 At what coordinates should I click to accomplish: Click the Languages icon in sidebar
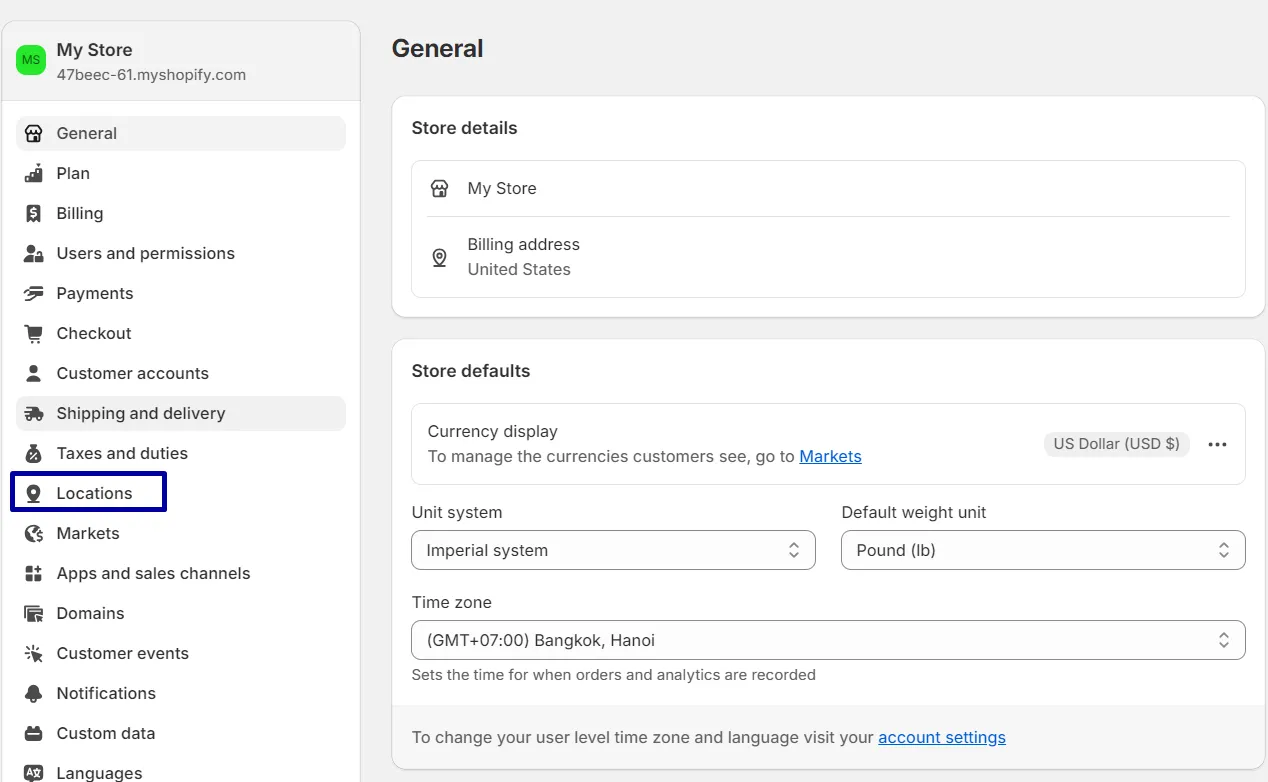pos(34,773)
